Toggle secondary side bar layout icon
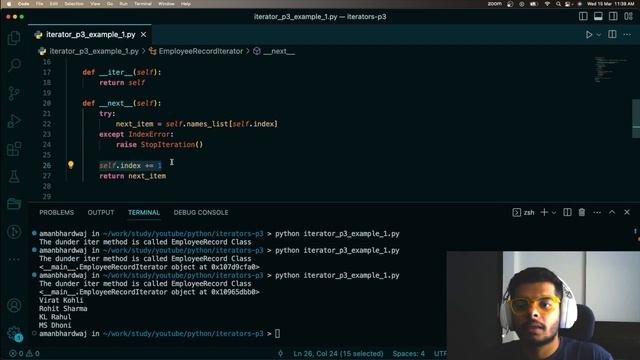The height and width of the screenshot is (360, 640). (x=613, y=16)
